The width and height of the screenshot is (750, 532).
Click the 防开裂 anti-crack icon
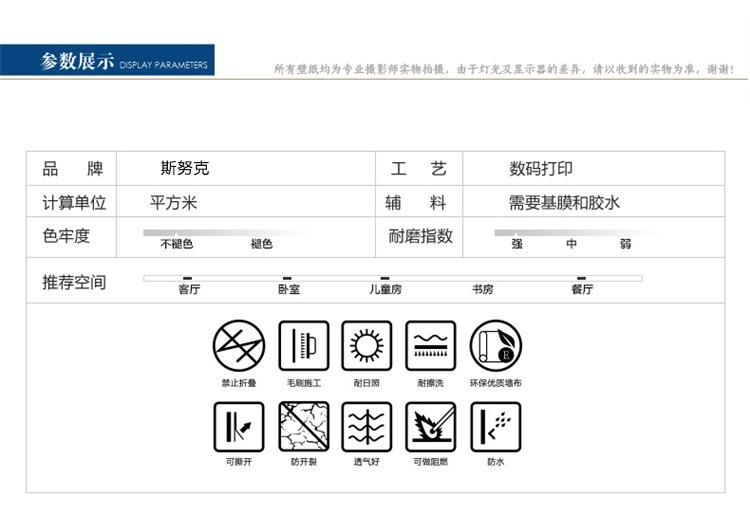point(304,427)
